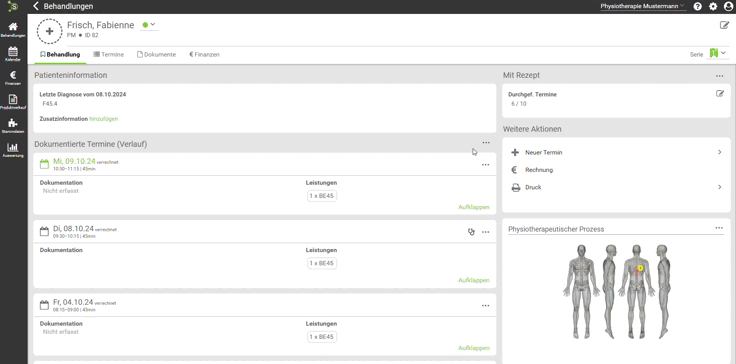Click the stethoscope icon on 08.10.24 appointment
The image size is (736, 364).
coord(471,232)
